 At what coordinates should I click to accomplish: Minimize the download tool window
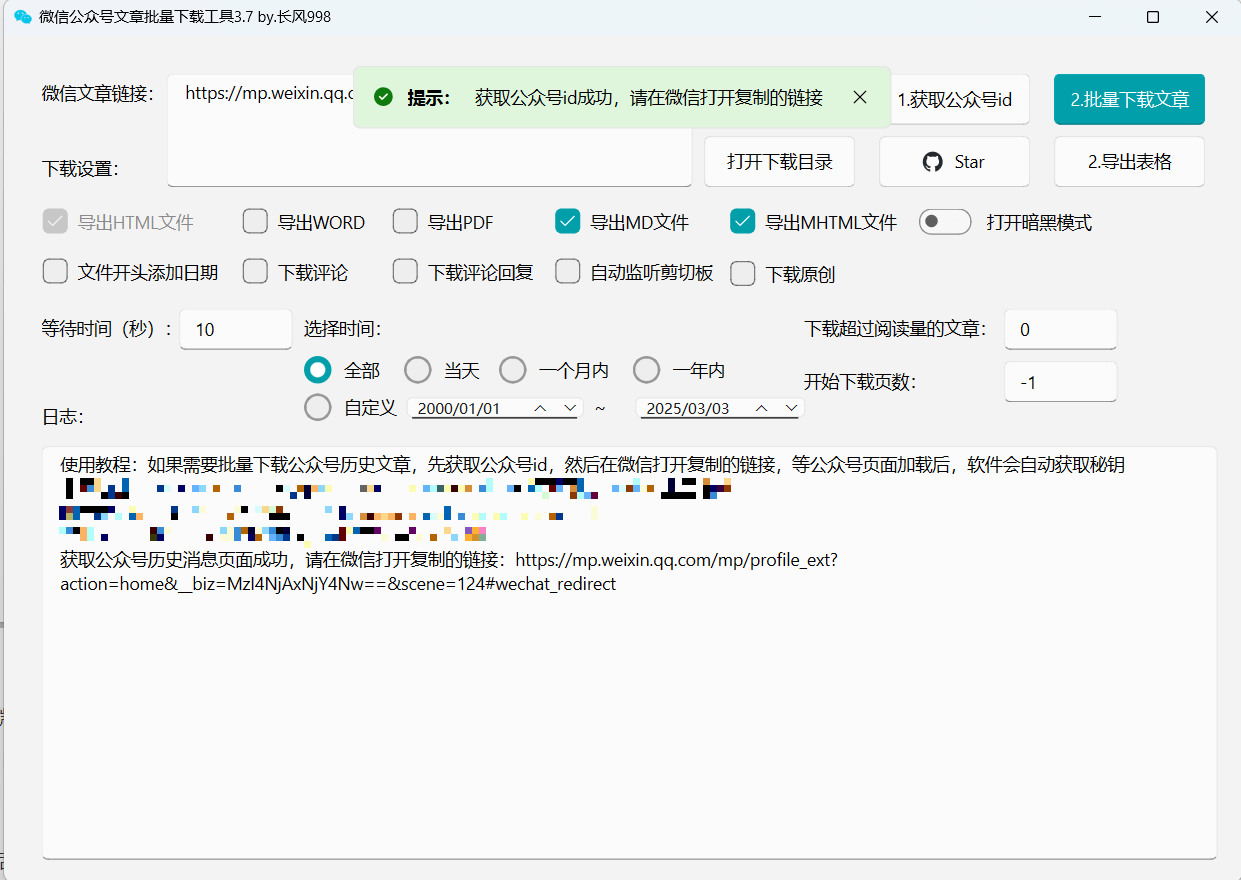click(x=1095, y=17)
